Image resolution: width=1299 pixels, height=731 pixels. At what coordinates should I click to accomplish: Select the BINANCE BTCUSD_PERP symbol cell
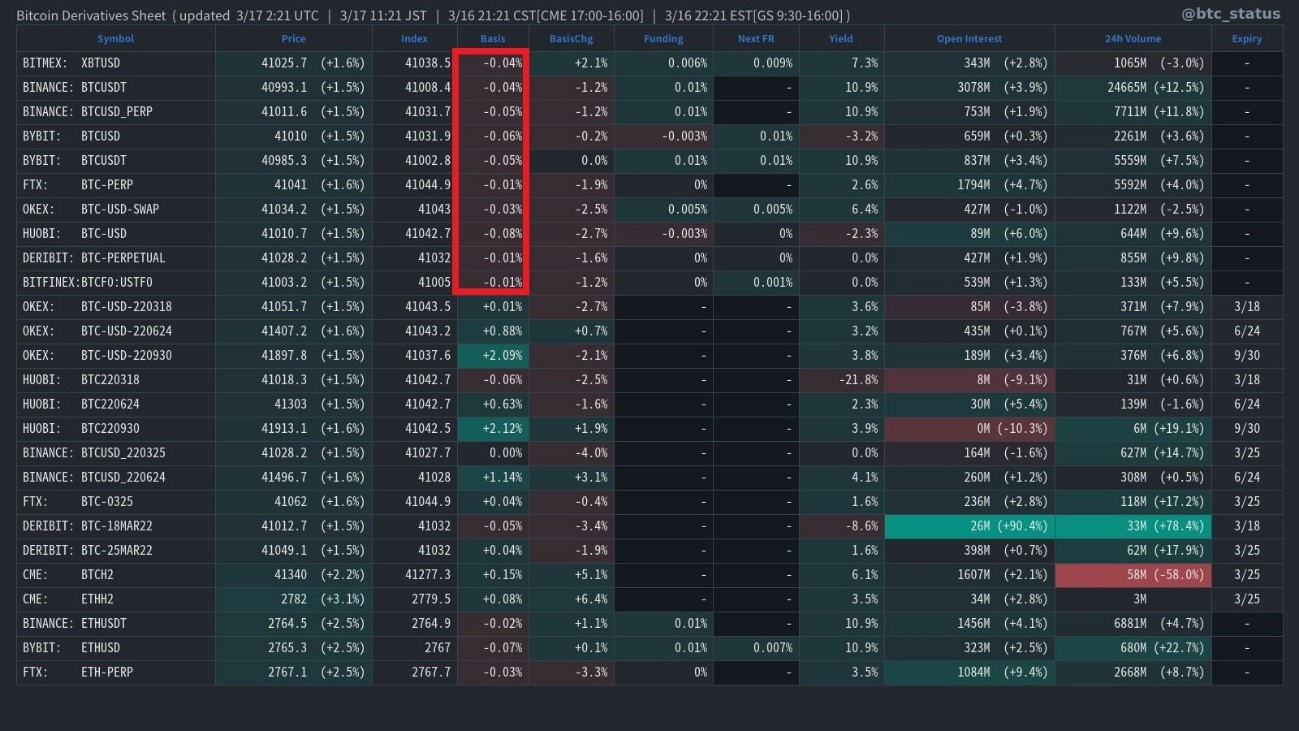[116, 111]
